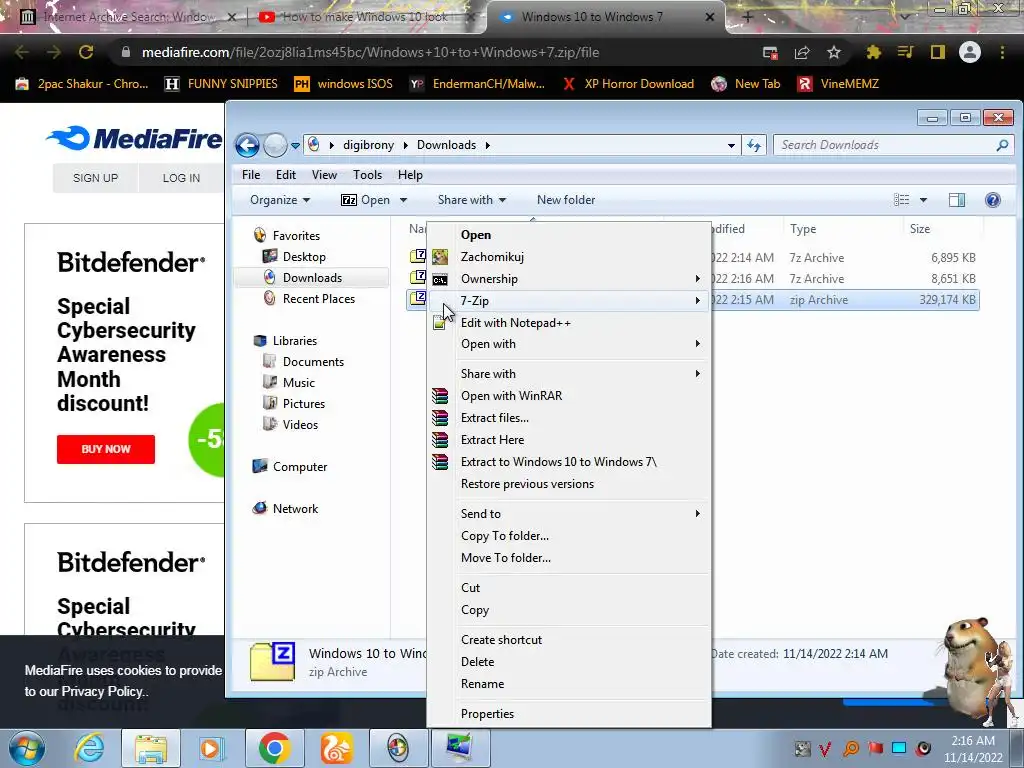
Task: Toggle the preview pane icon
Action: pos(957,200)
